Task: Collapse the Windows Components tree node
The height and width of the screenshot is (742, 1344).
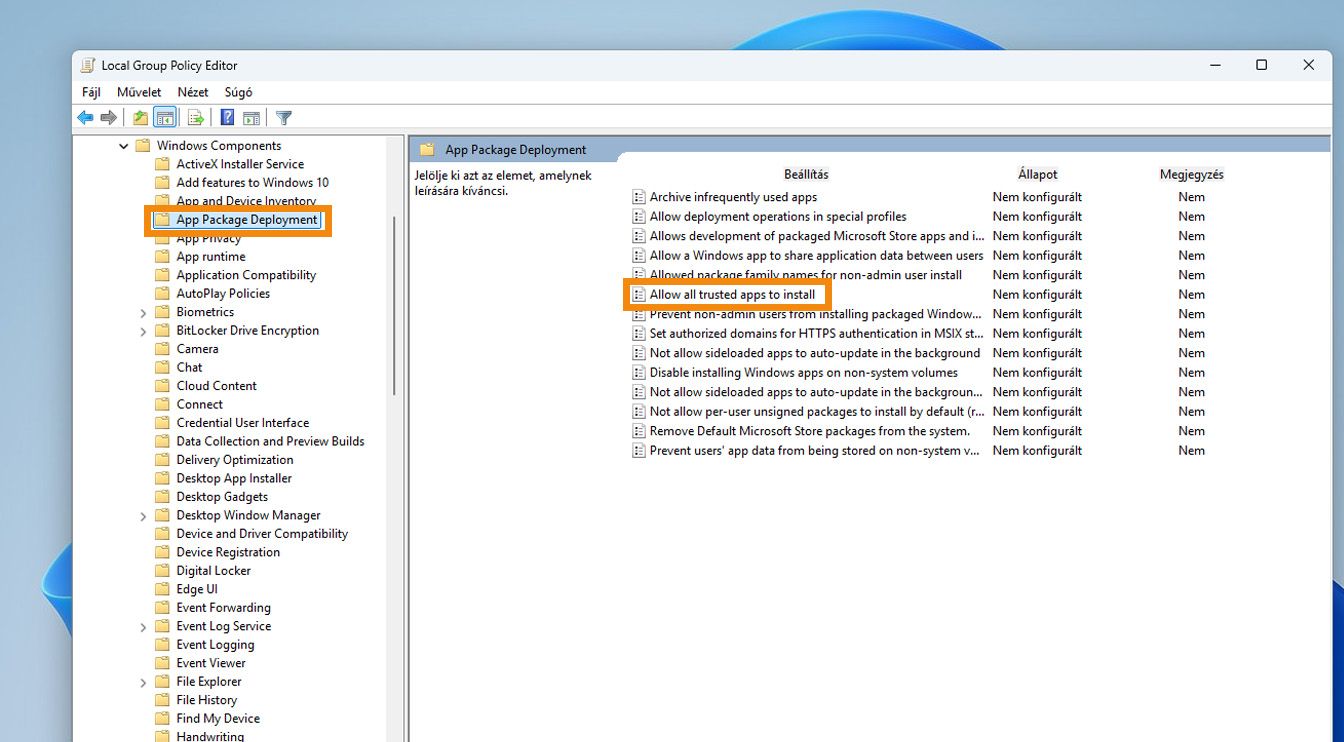Action: pyautogui.click(x=124, y=146)
